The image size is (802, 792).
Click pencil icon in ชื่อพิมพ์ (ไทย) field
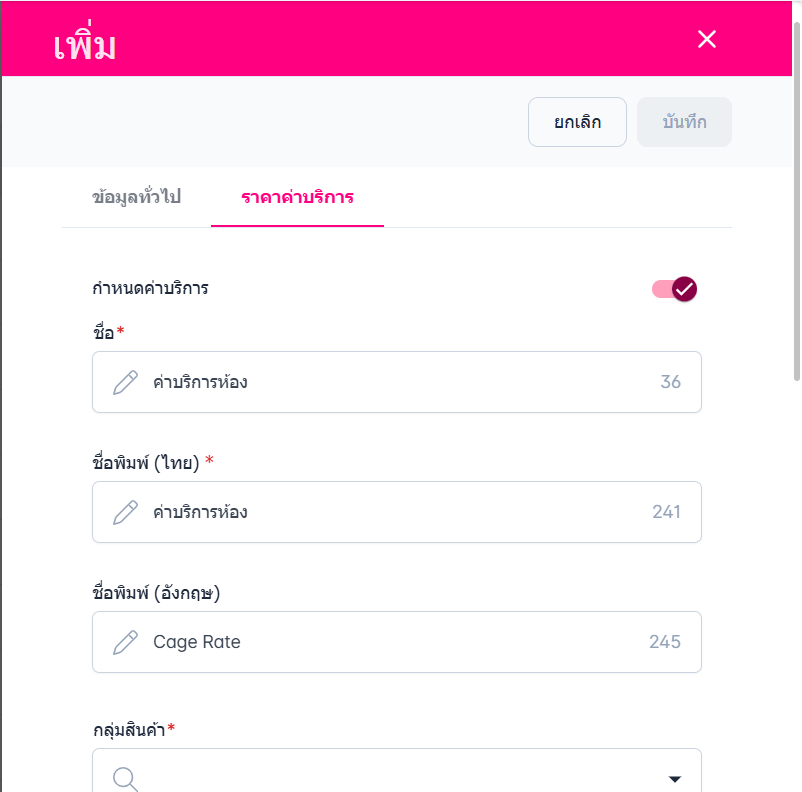point(125,512)
